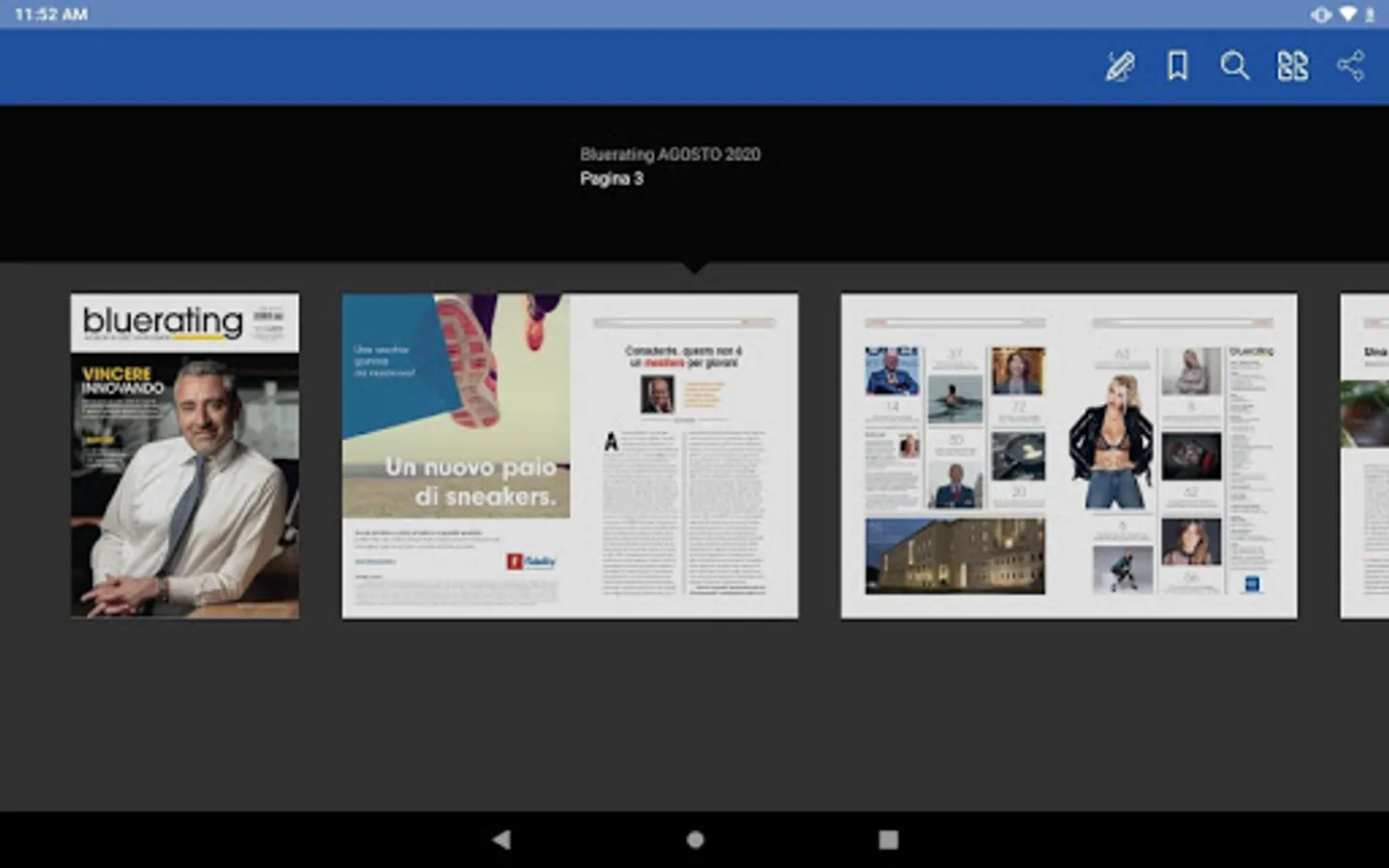The height and width of the screenshot is (868, 1389).
Task: Tap the eye icon in status bar
Action: click(1321, 14)
